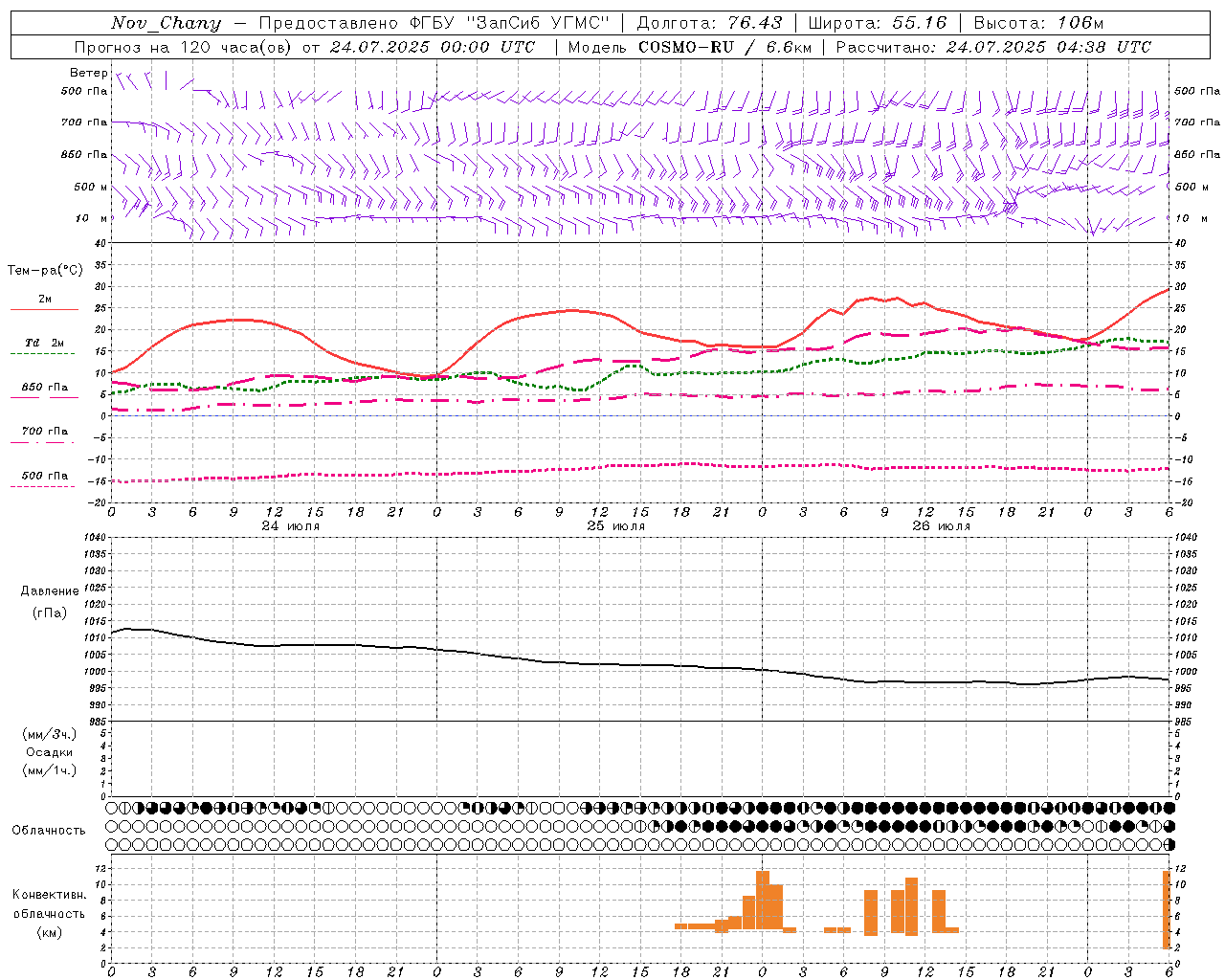
Task: Click the Модель COSMO-RU / 6.6км label
Action: tap(689, 47)
